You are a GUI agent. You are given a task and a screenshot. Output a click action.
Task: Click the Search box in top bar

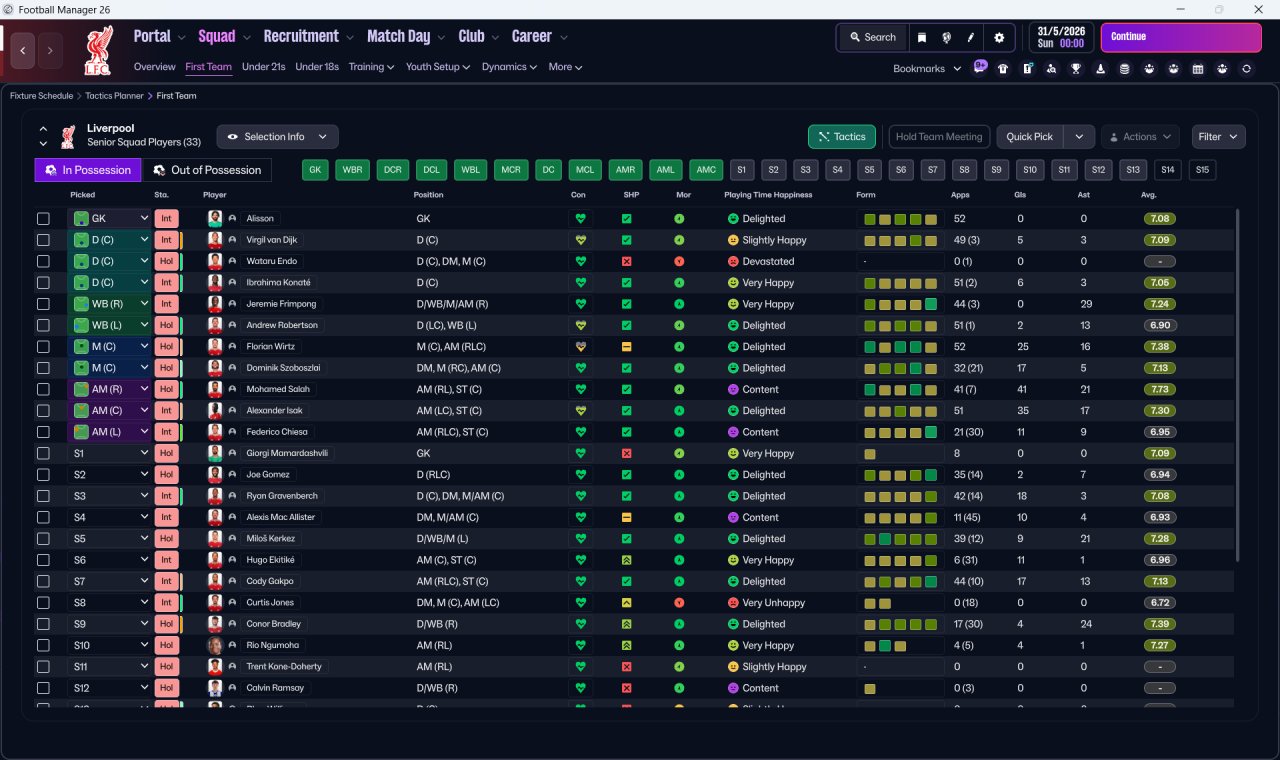pos(873,37)
